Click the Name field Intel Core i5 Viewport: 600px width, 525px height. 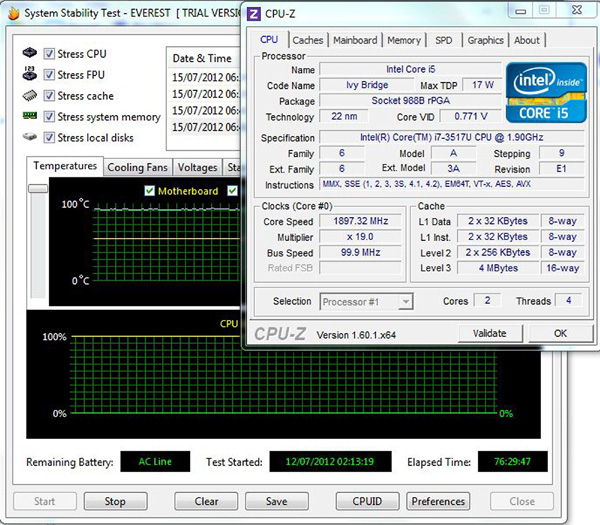coord(410,69)
